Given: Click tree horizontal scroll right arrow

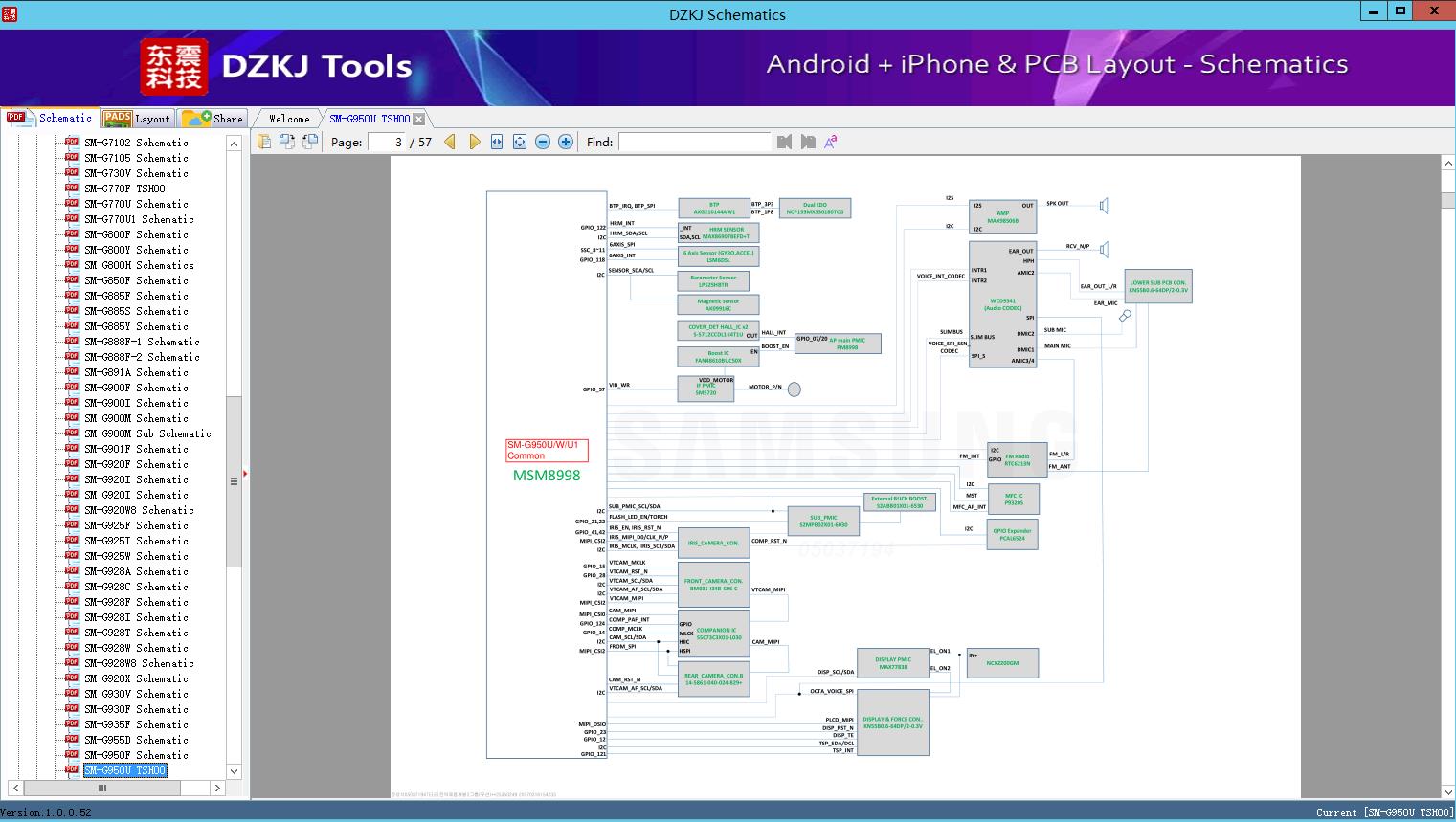Looking at the screenshot, I should 217,789.
